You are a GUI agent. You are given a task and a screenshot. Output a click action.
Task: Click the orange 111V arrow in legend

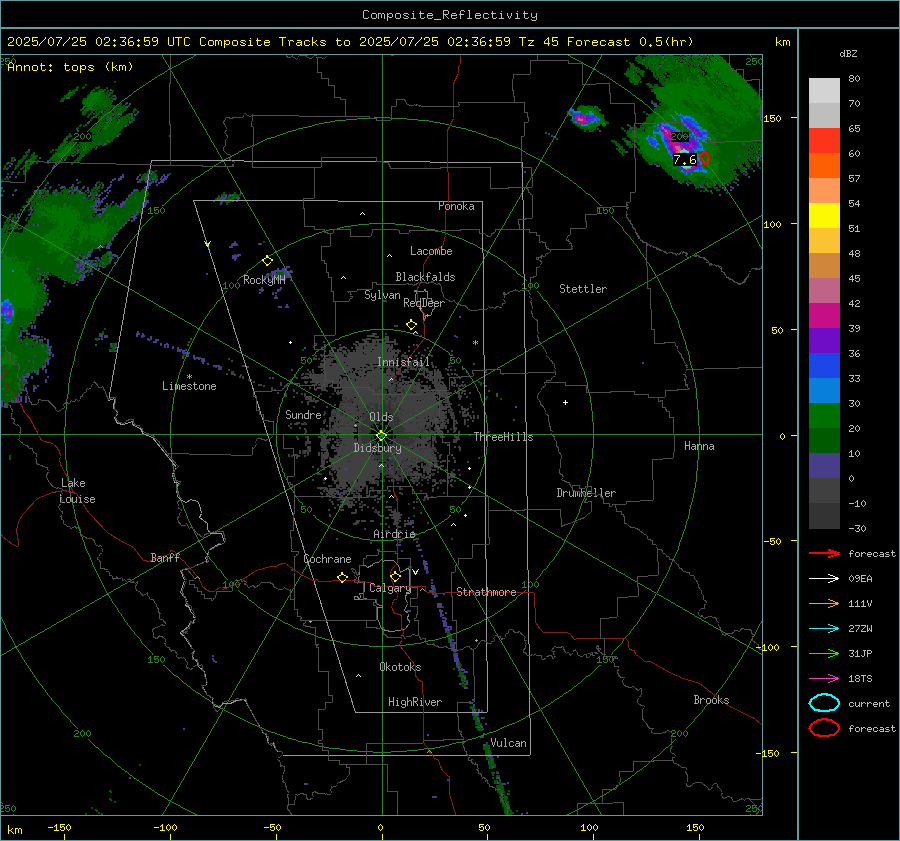tap(824, 603)
